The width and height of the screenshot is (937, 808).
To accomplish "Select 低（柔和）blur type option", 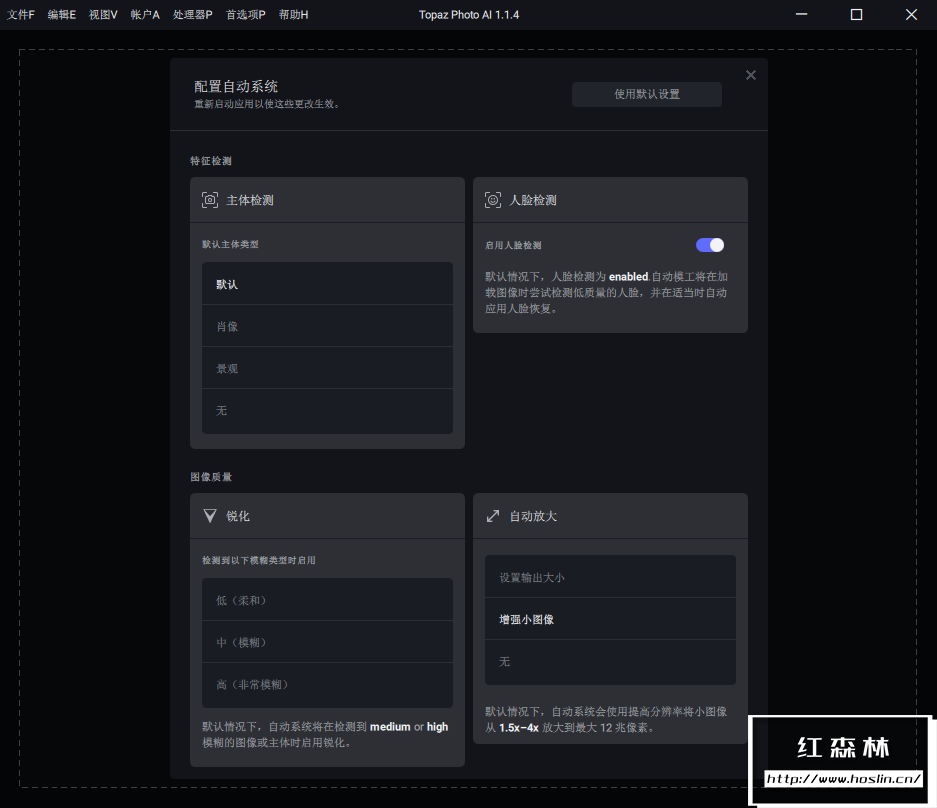I will coord(327,600).
